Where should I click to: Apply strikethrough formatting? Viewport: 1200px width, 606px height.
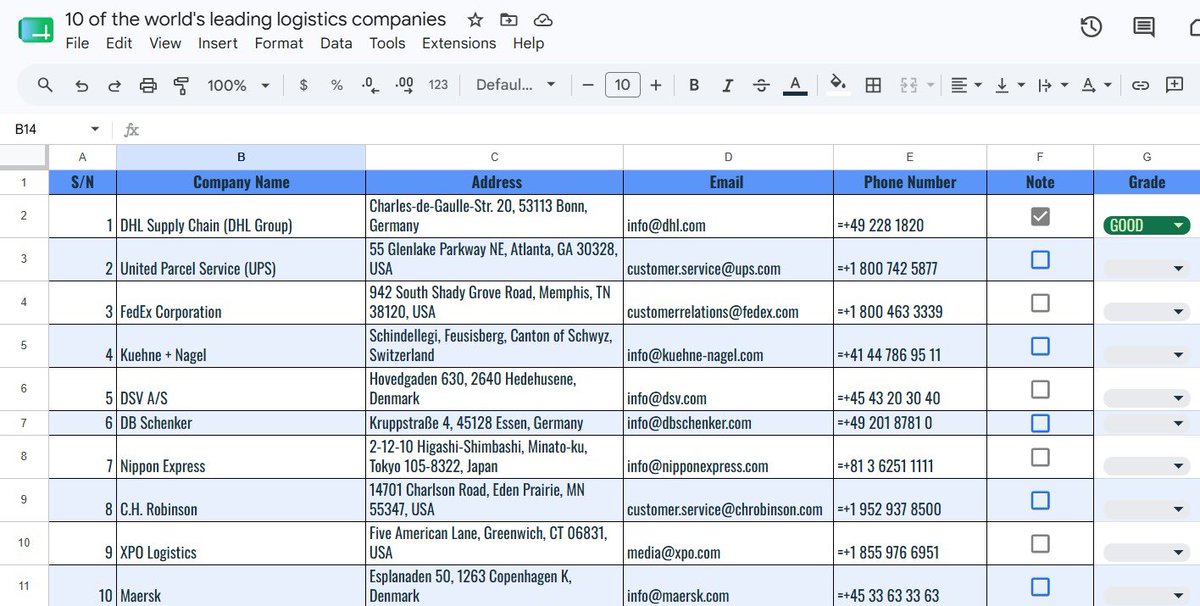(x=761, y=85)
